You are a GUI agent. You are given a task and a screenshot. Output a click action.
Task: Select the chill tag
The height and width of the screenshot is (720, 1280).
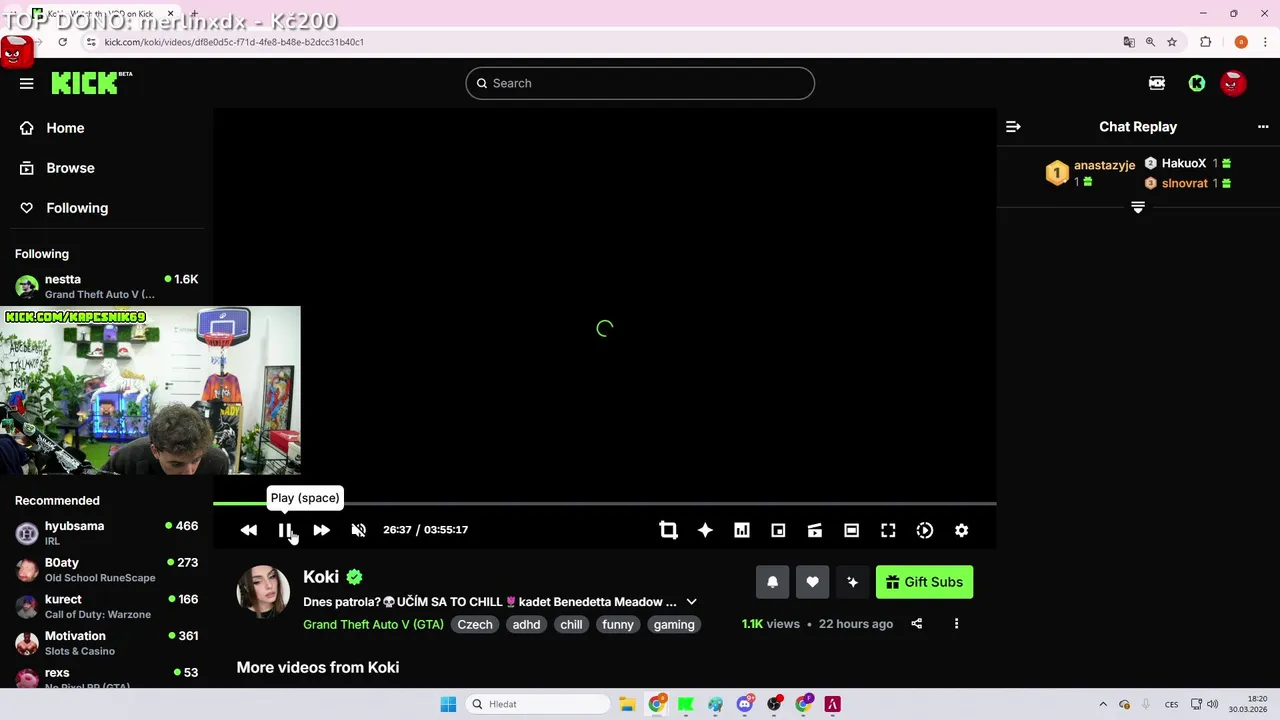coord(571,624)
